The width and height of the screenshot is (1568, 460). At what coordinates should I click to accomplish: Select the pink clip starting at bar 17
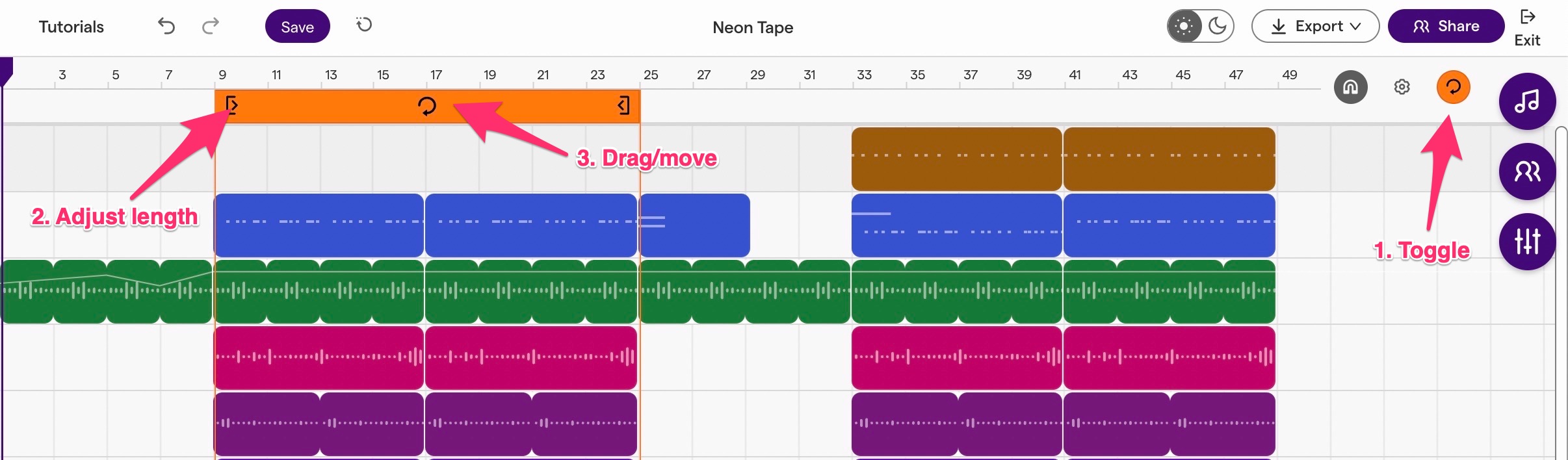530,358
